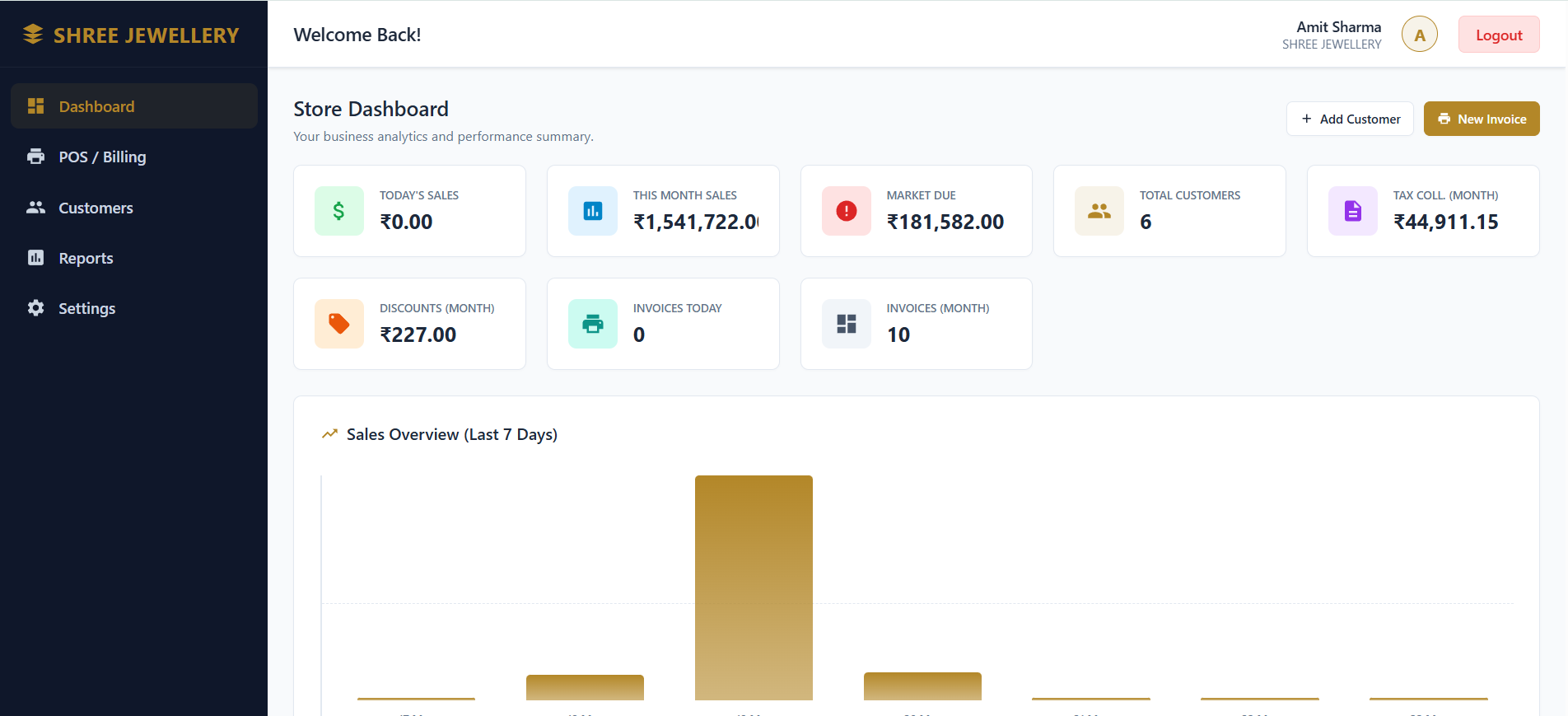Click the business analytics summary subtitle
The width and height of the screenshot is (1568, 716).
coord(443,136)
